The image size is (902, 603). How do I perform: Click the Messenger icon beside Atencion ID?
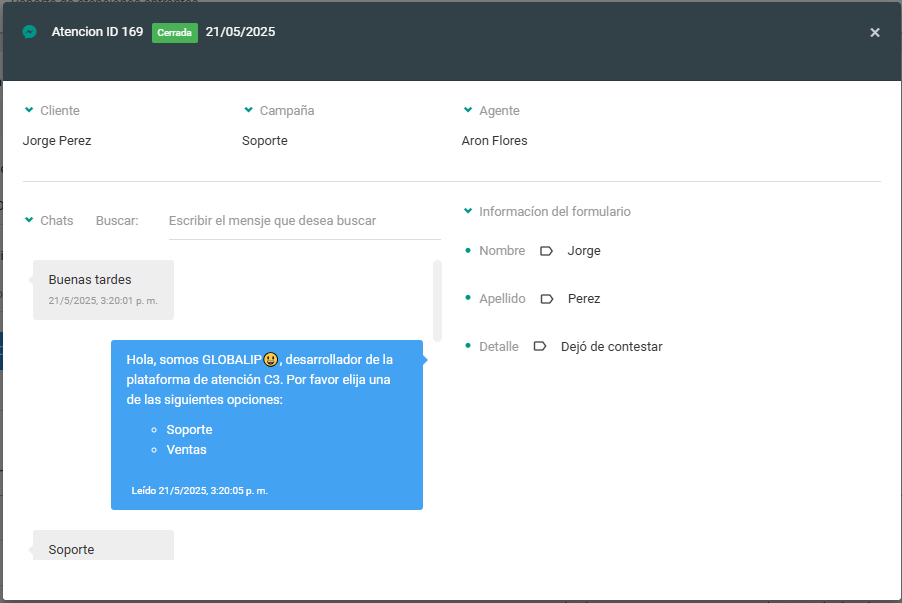coord(30,32)
